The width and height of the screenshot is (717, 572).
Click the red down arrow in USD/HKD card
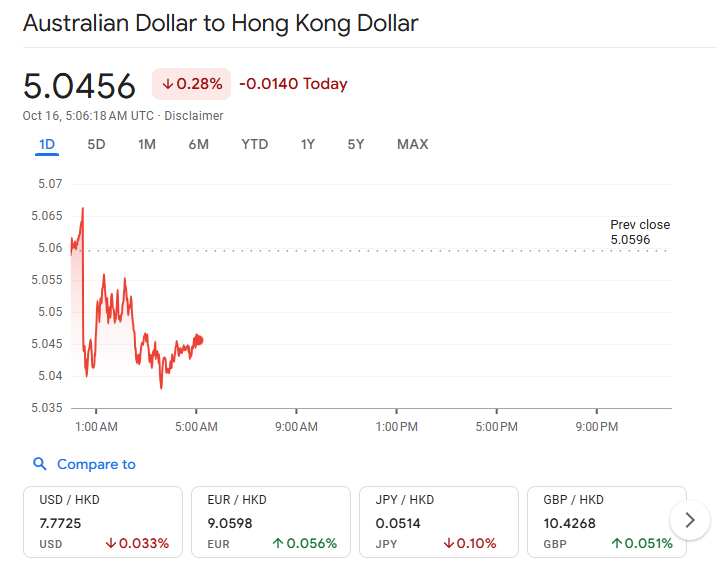tap(111, 544)
